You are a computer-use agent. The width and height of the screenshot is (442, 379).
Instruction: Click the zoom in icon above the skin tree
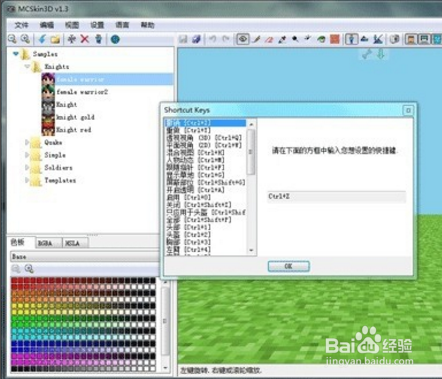(25, 39)
